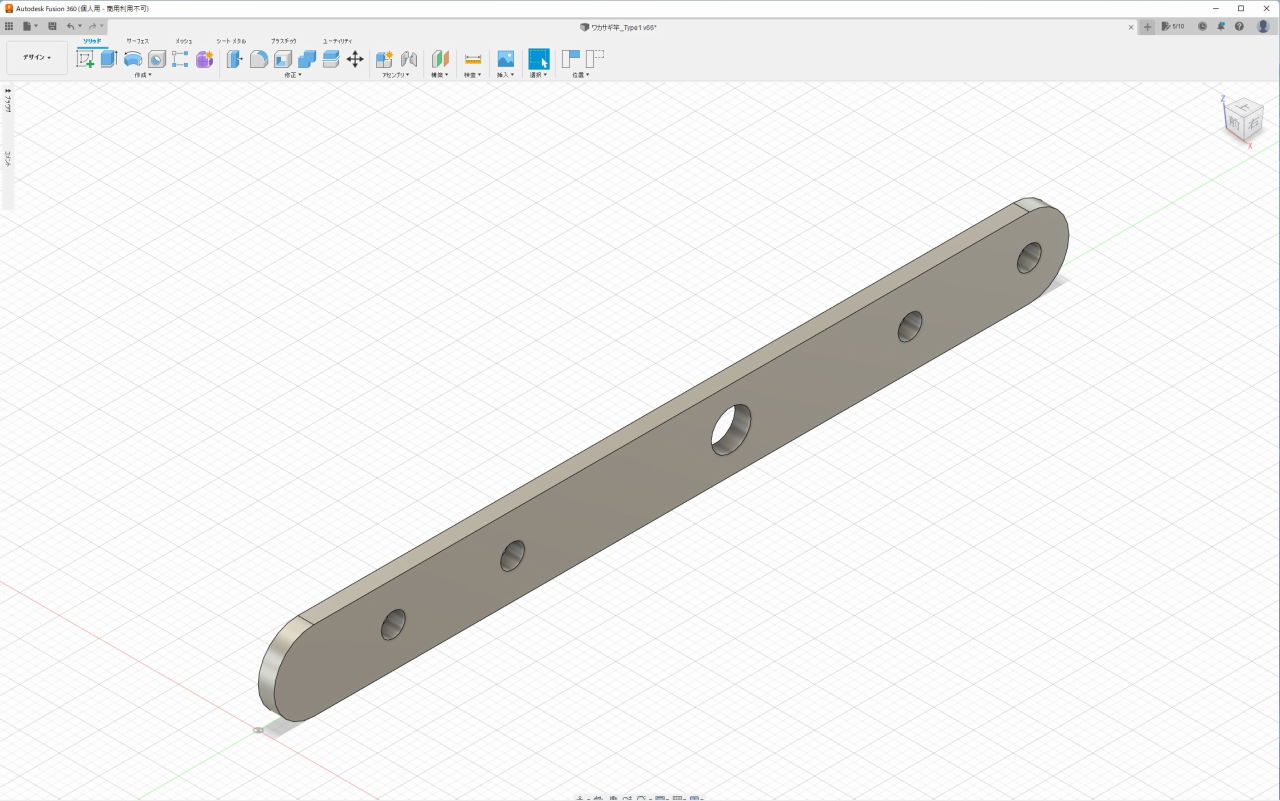Select the Revolve tool
Image resolution: width=1280 pixels, height=801 pixels.
133,59
